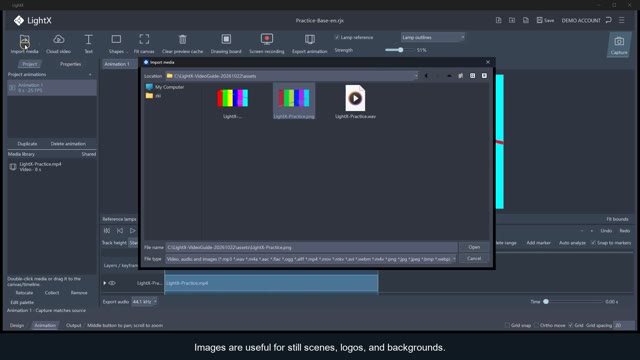Jump to timeline start

click(107, 231)
